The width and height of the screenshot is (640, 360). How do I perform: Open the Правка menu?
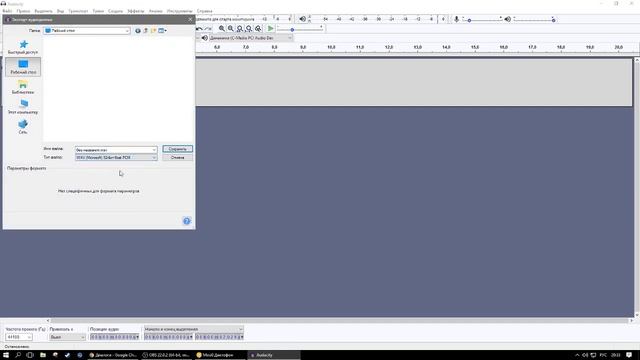point(23,11)
